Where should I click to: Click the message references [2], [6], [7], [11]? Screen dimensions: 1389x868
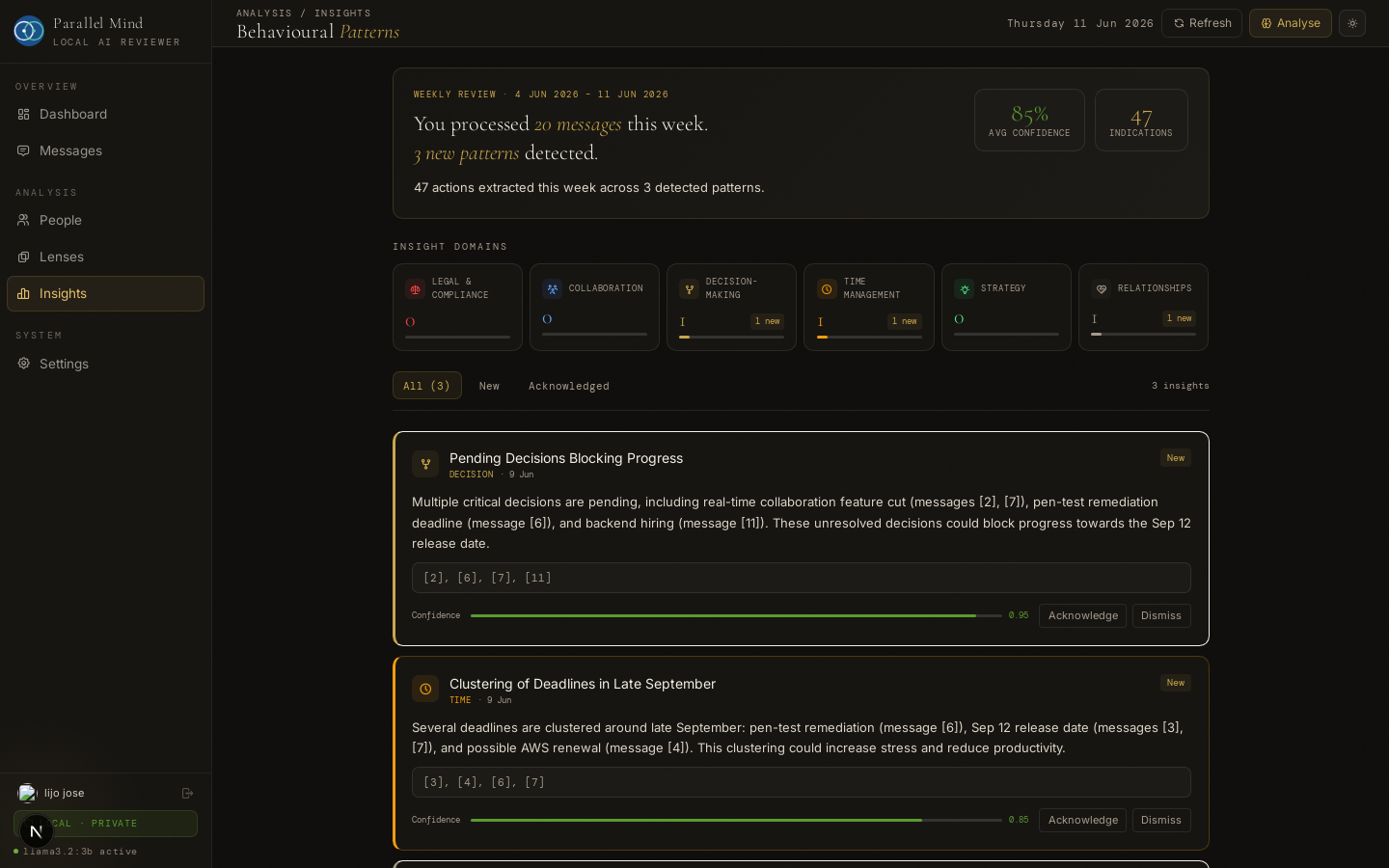(802, 578)
